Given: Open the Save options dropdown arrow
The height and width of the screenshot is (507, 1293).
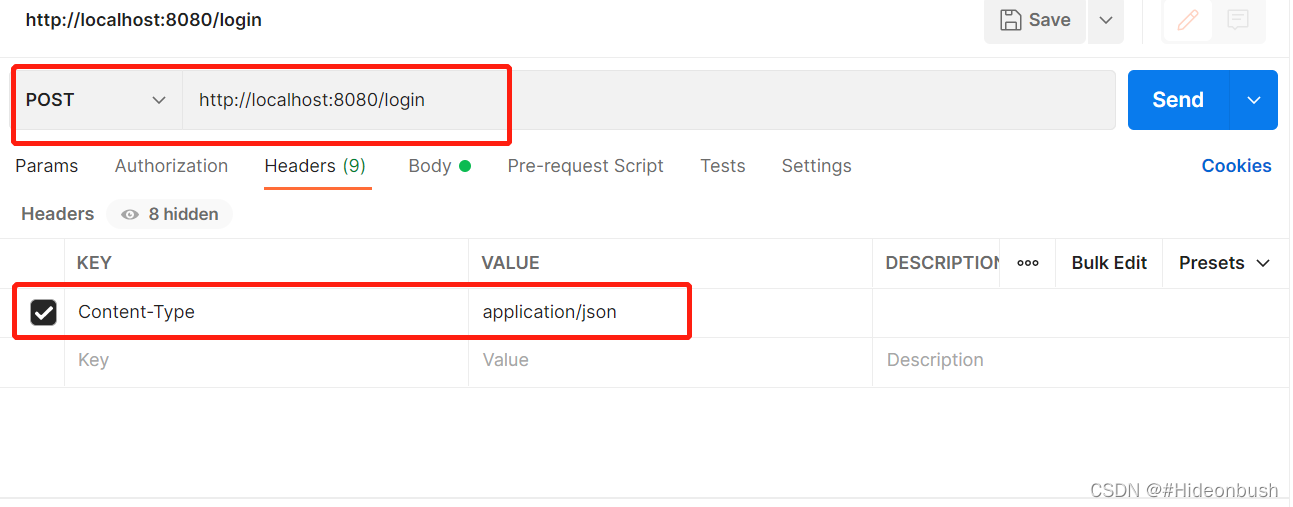Looking at the screenshot, I should [1106, 20].
